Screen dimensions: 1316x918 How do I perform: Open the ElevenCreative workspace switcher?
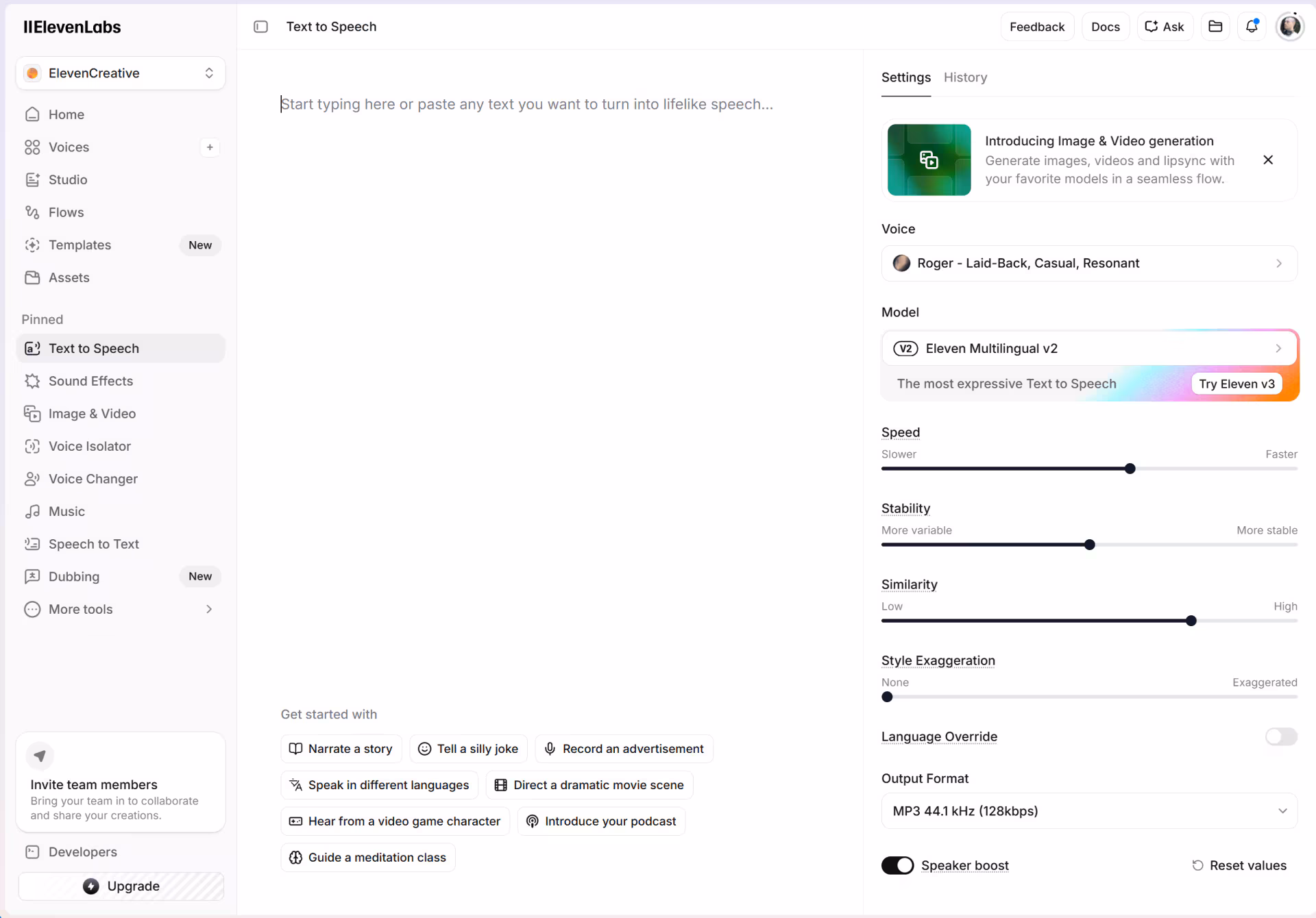tap(121, 73)
